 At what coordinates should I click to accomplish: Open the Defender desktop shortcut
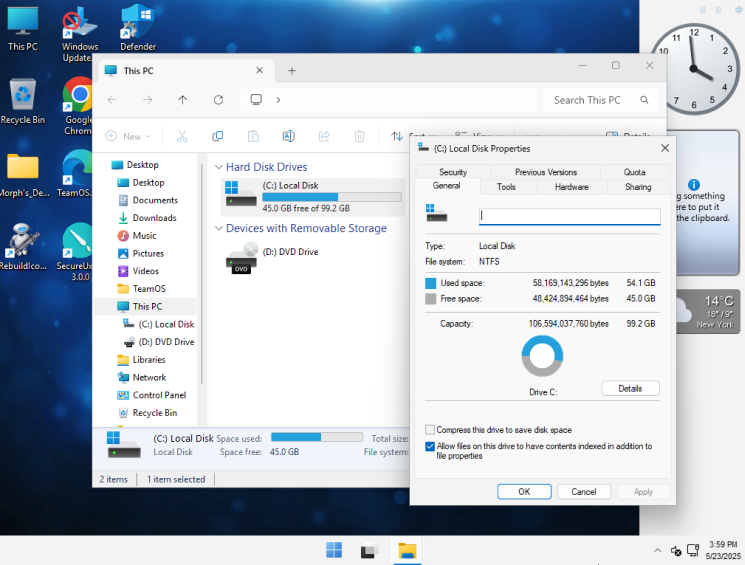[x=137, y=29]
